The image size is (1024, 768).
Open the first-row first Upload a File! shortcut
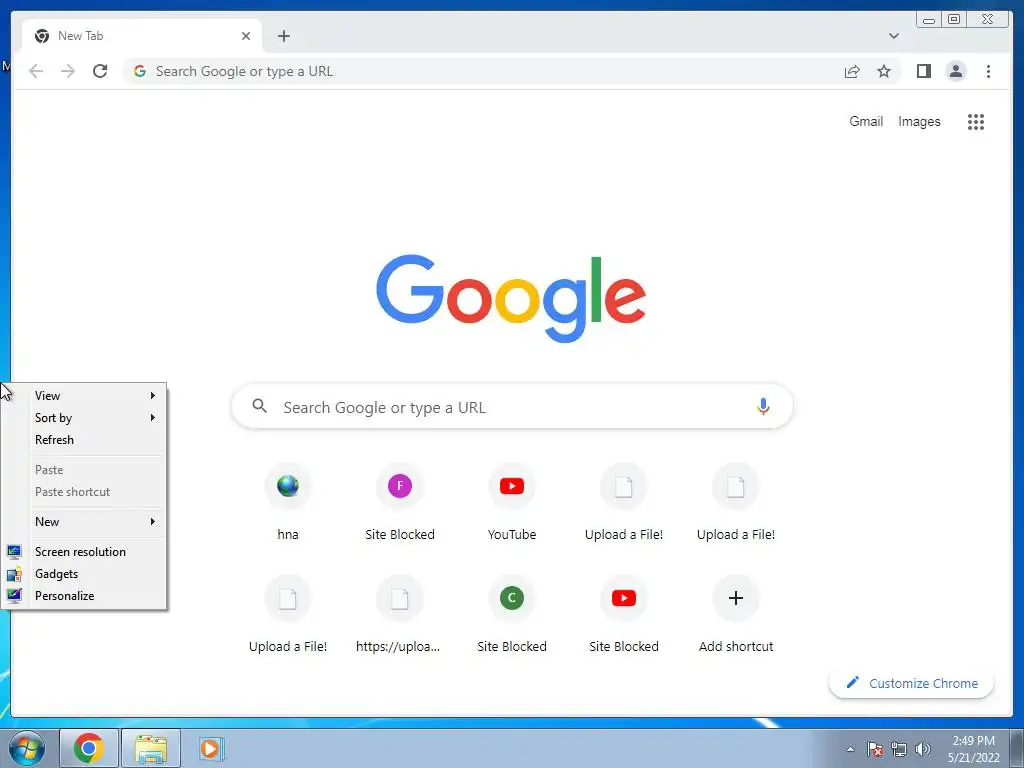tap(624, 501)
